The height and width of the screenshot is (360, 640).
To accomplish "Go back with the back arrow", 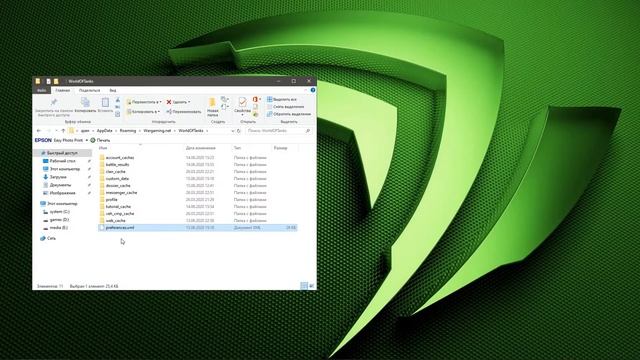I will tap(39, 131).
